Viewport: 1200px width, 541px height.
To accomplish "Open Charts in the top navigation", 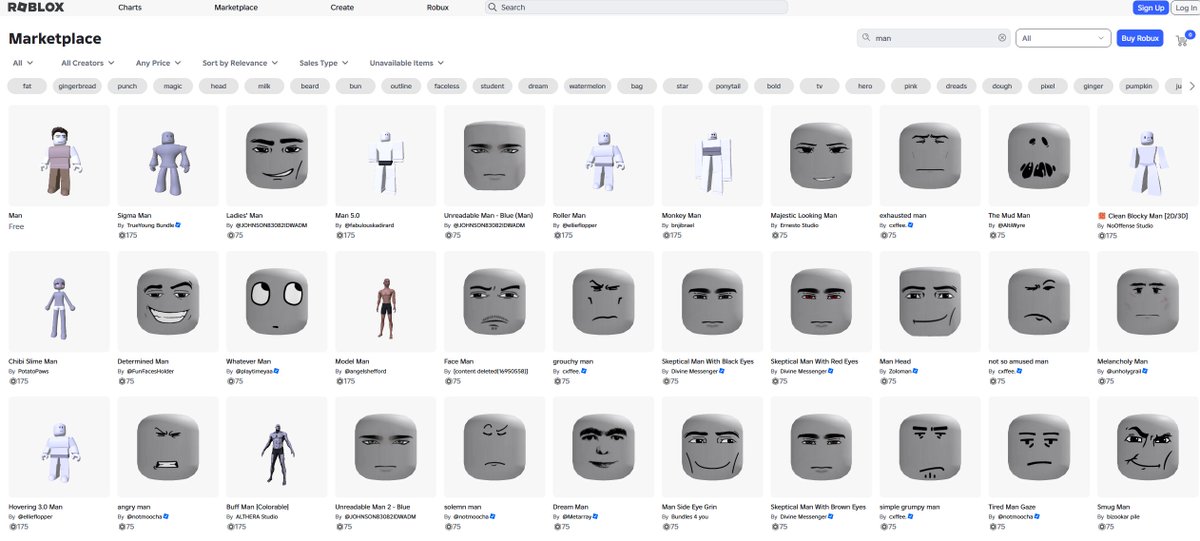I will click(x=129, y=7).
